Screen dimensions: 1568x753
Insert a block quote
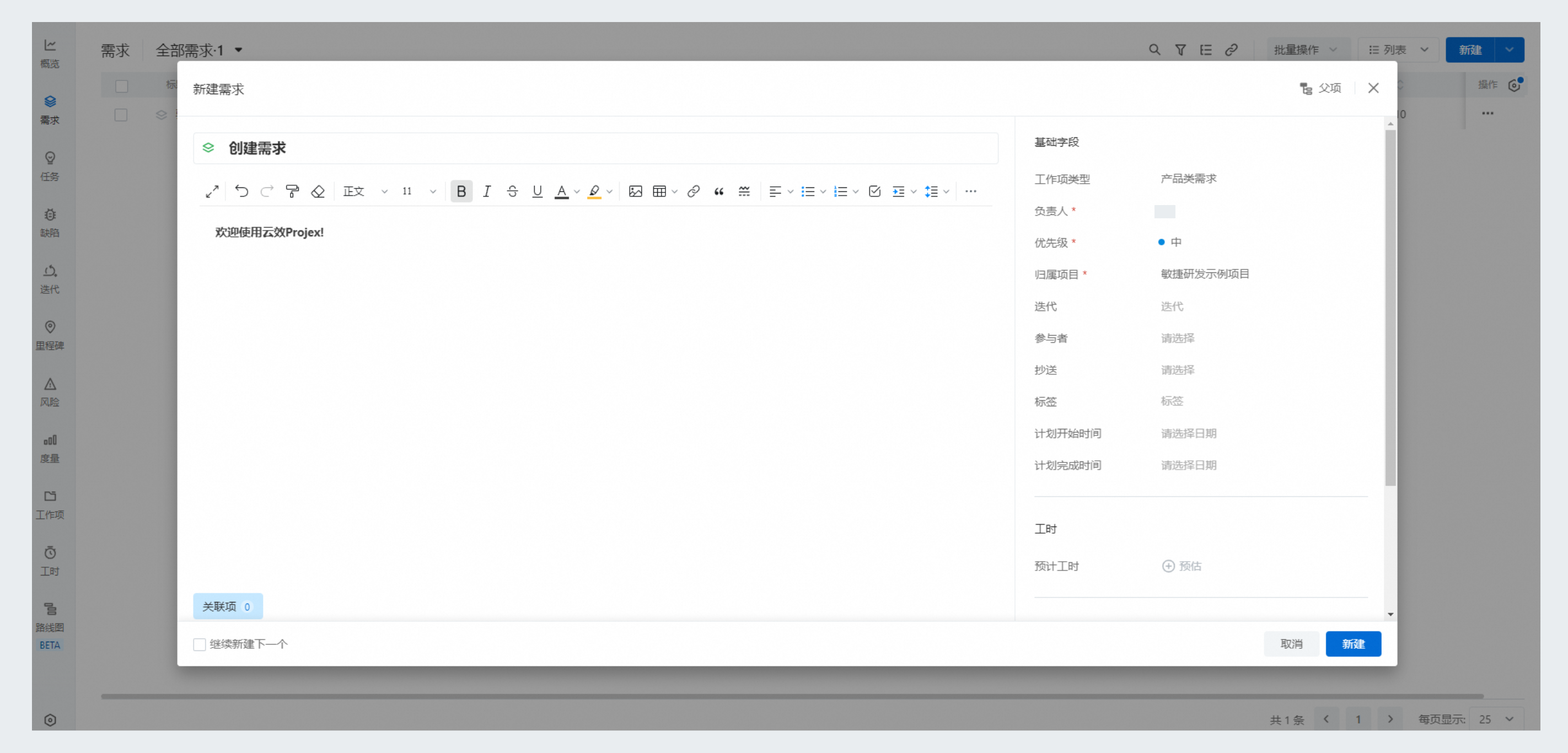(x=719, y=192)
